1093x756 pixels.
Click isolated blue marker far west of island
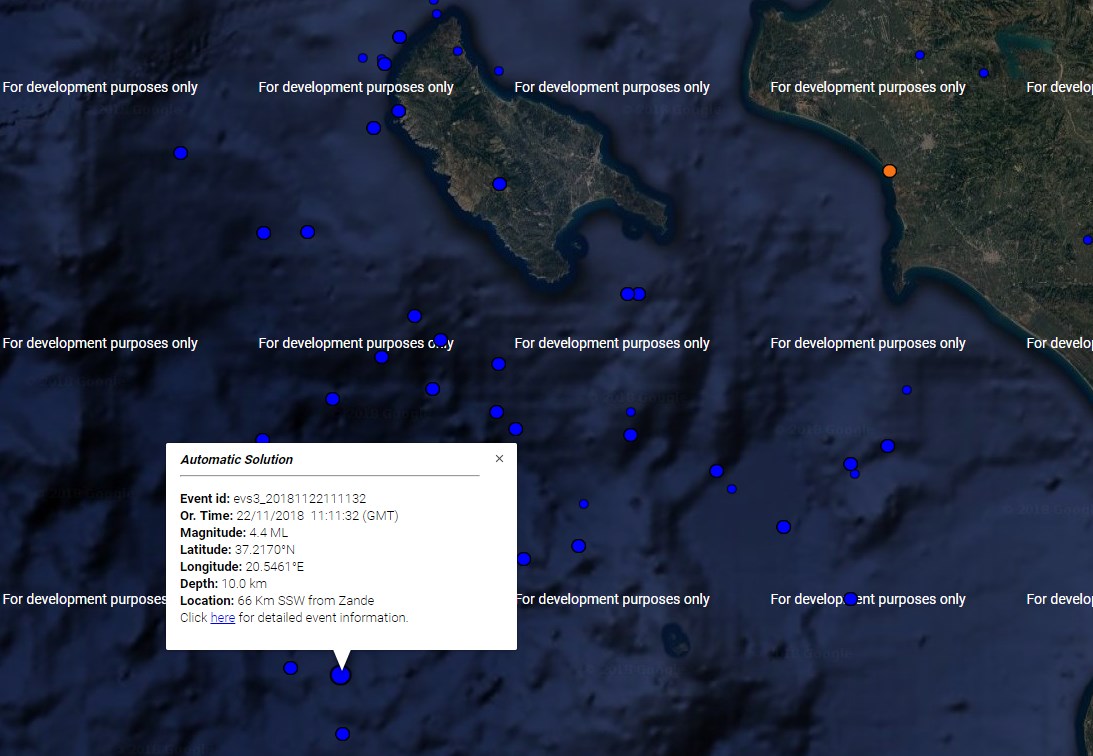[181, 153]
